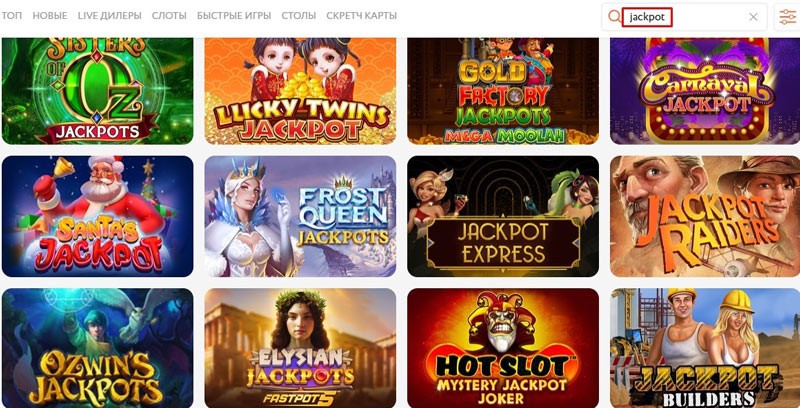The width and height of the screenshot is (800, 408).
Task: Select the СТОЛЫ tab
Action: click(x=298, y=16)
